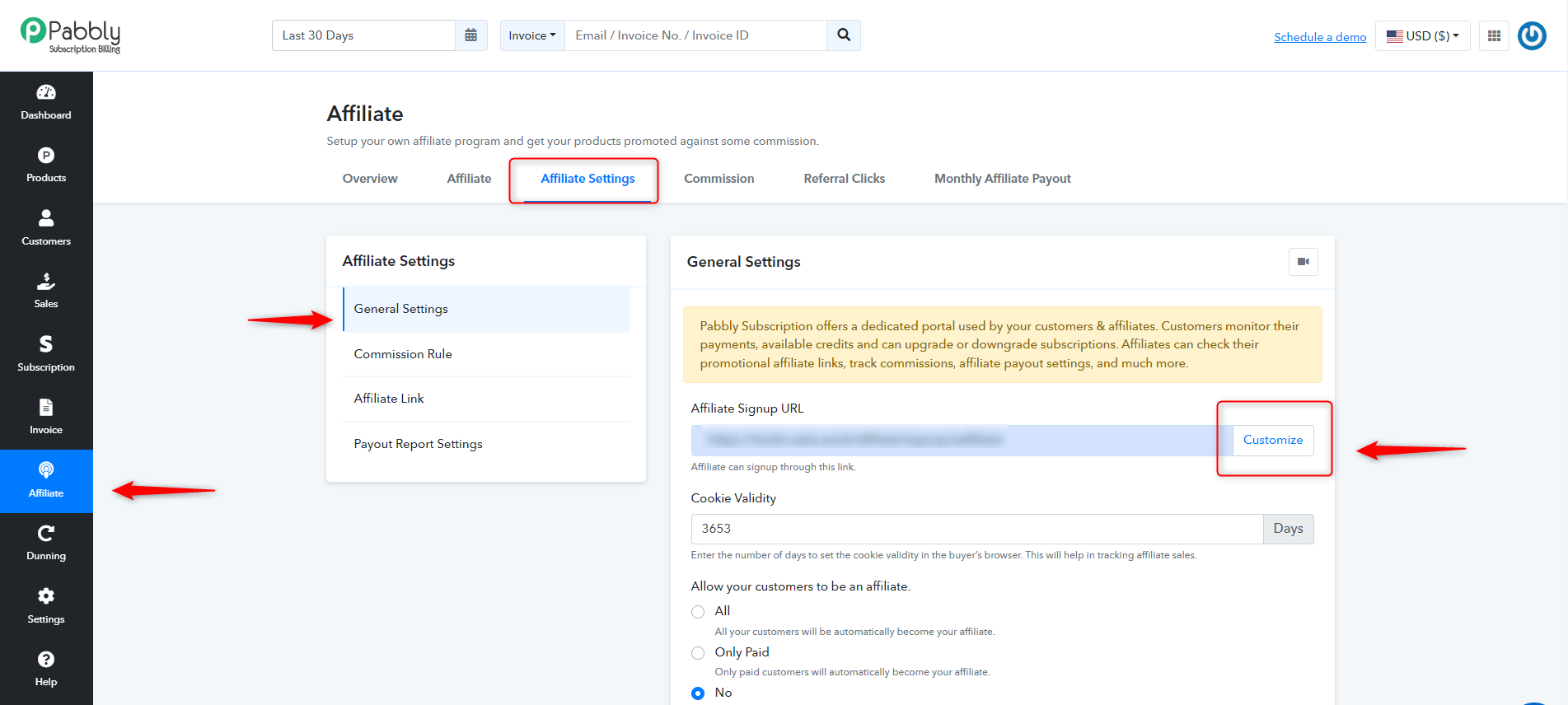Screen dimensions: 1568x705
Task: Open Affiliate Link settings
Action: (x=486, y=399)
